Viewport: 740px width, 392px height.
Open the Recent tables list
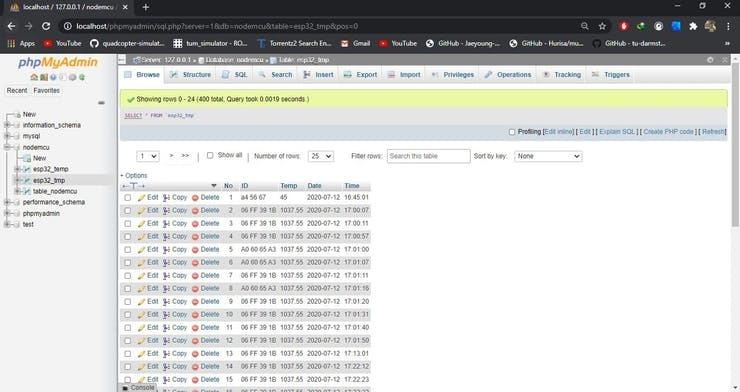pos(17,90)
